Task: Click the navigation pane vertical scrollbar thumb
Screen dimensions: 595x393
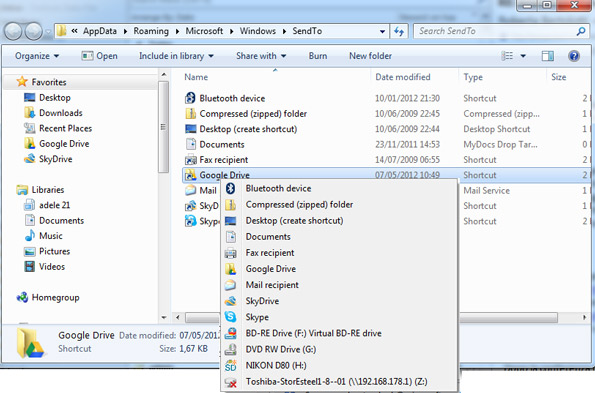Action: [164, 127]
